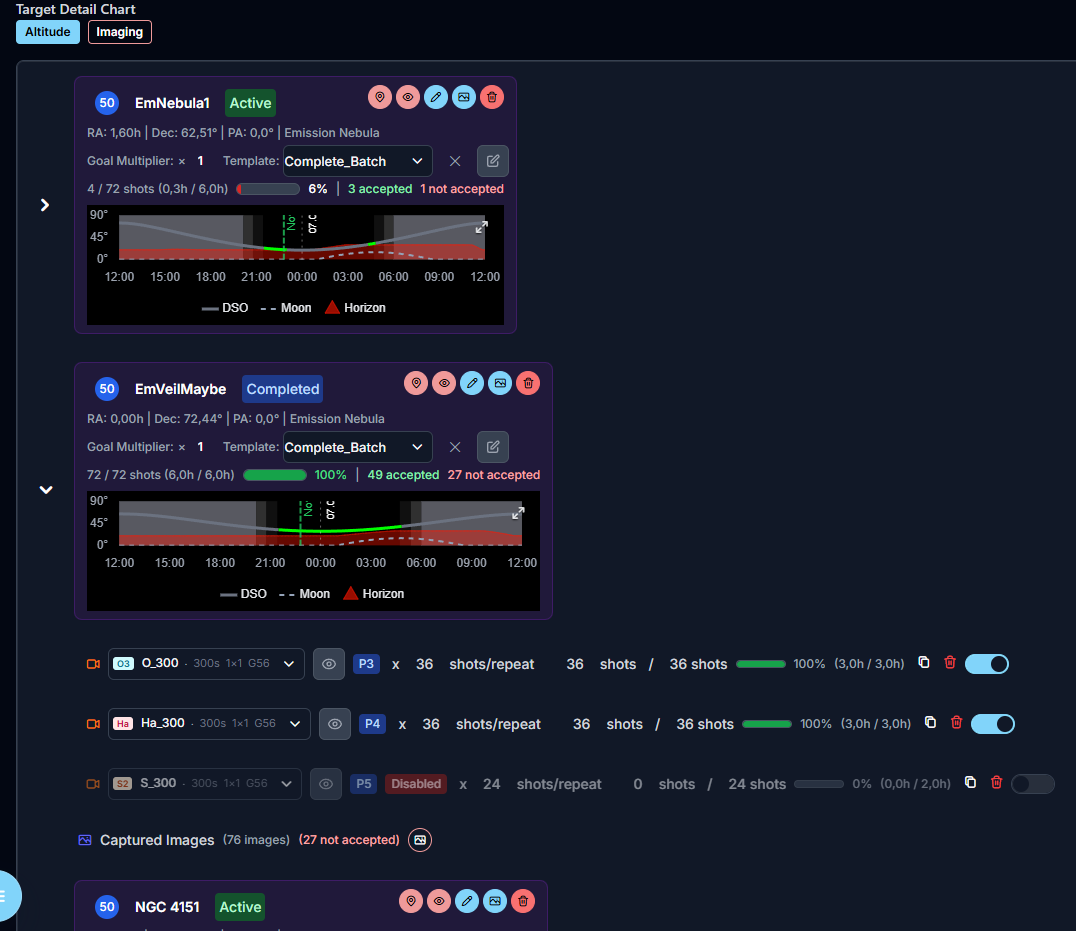Open the O_300 filter selection dropdown
The height and width of the screenshot is (931, 1076).
tap(205, 663)
